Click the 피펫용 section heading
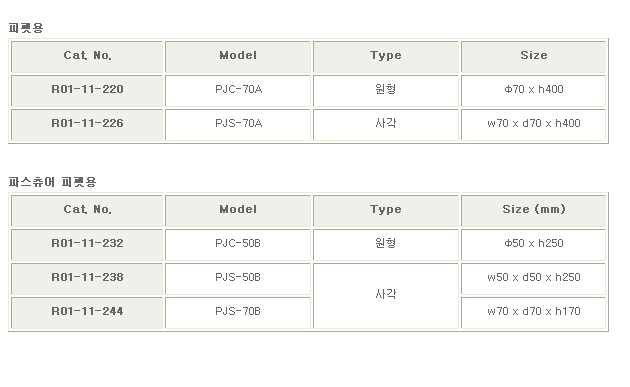The image size is (630, 387). [26, 28]
